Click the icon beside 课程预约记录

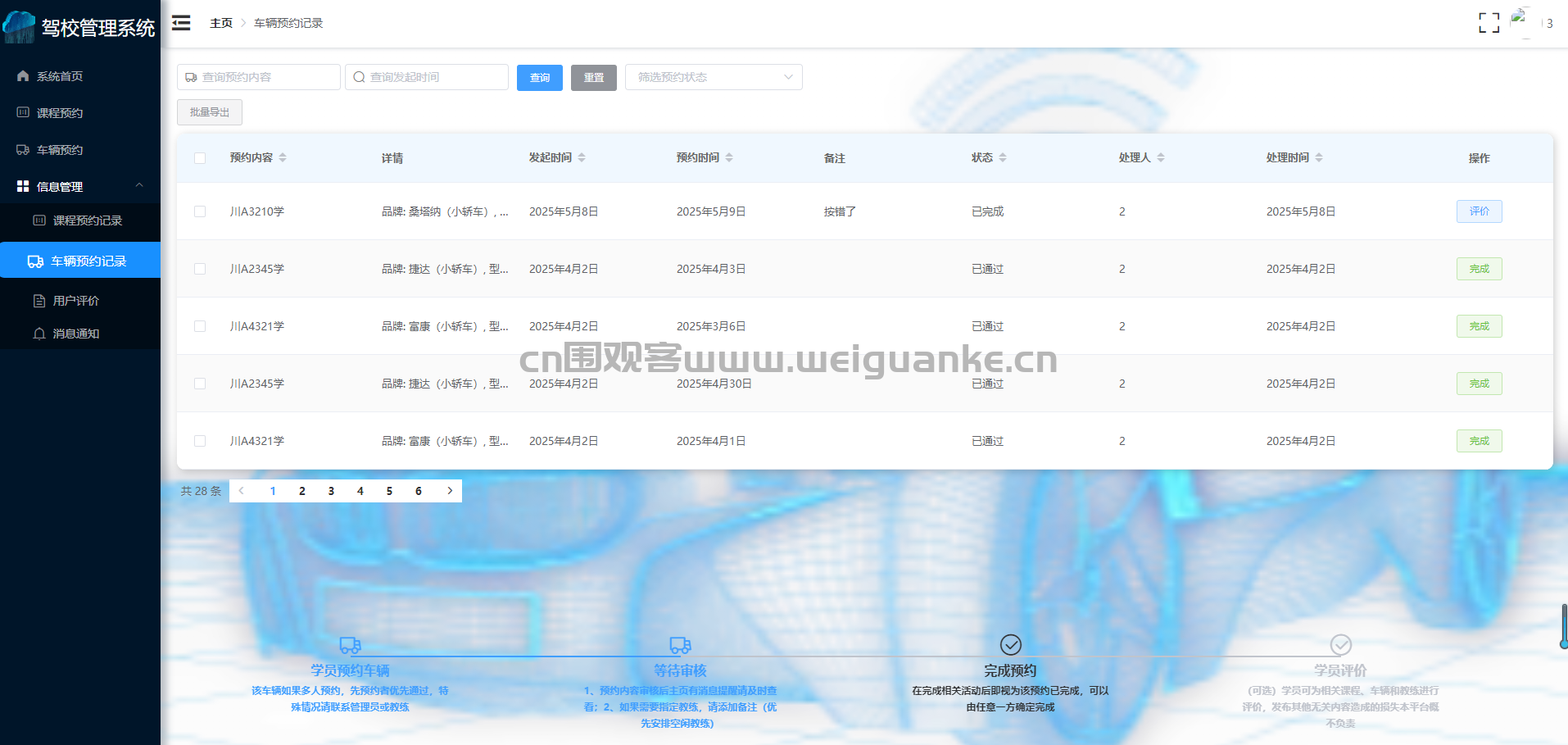[x=39, y=220]
